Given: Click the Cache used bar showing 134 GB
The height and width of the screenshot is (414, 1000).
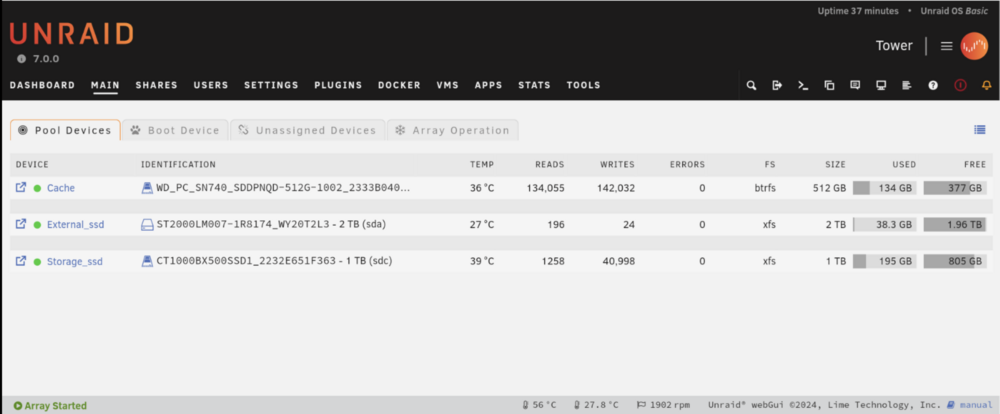Looking at the screenshot, I should click(885, 188).
